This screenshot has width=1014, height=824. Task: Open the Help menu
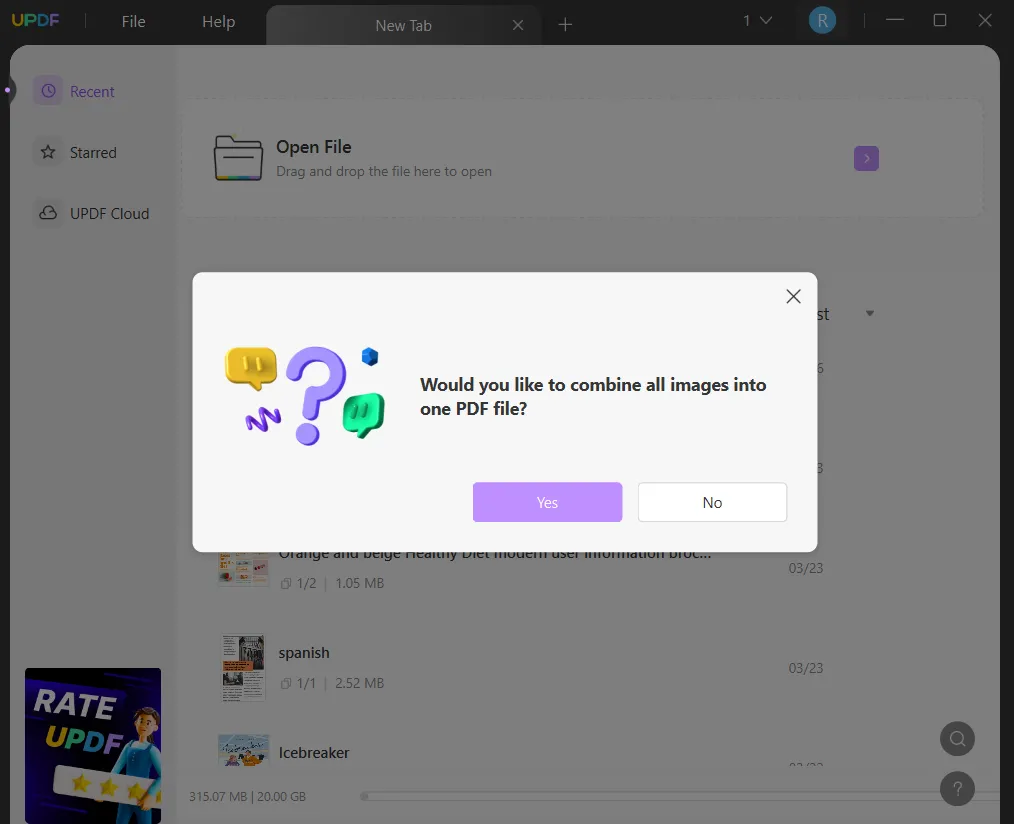219,21
